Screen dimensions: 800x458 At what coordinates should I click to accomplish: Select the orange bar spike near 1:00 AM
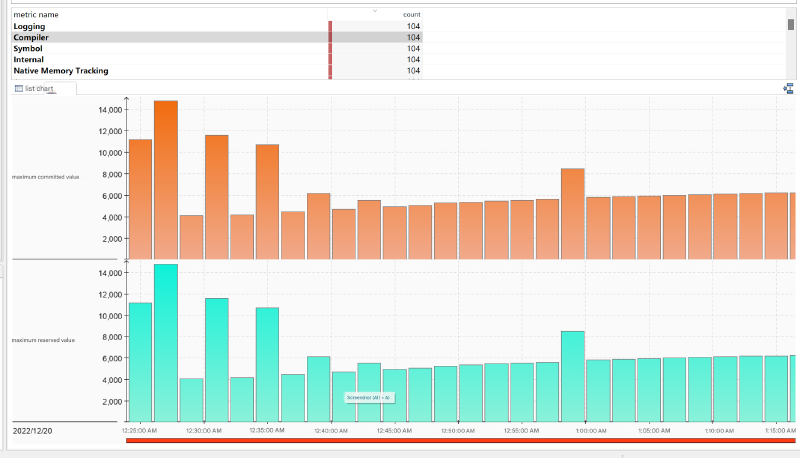572,213
